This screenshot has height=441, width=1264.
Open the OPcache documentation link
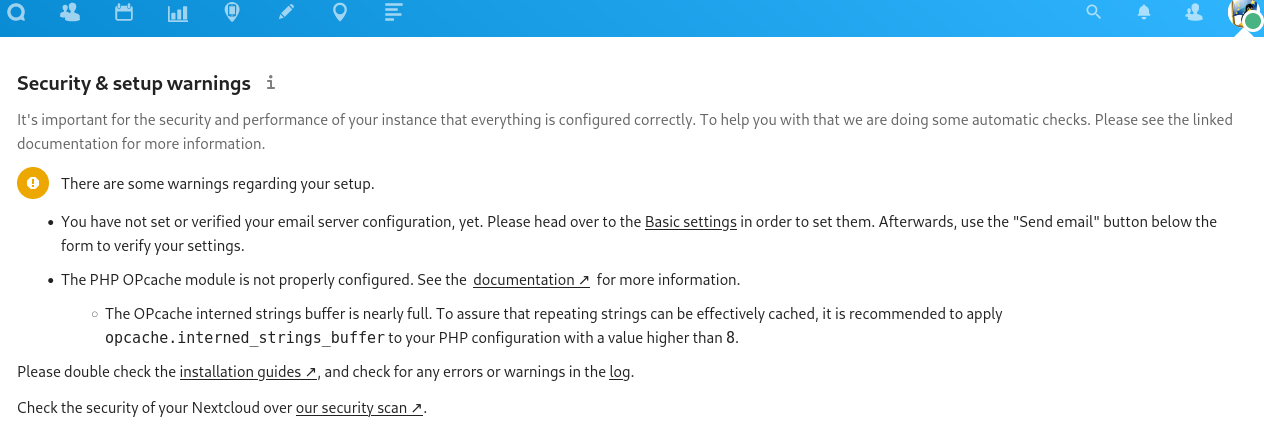click(531, 280)
